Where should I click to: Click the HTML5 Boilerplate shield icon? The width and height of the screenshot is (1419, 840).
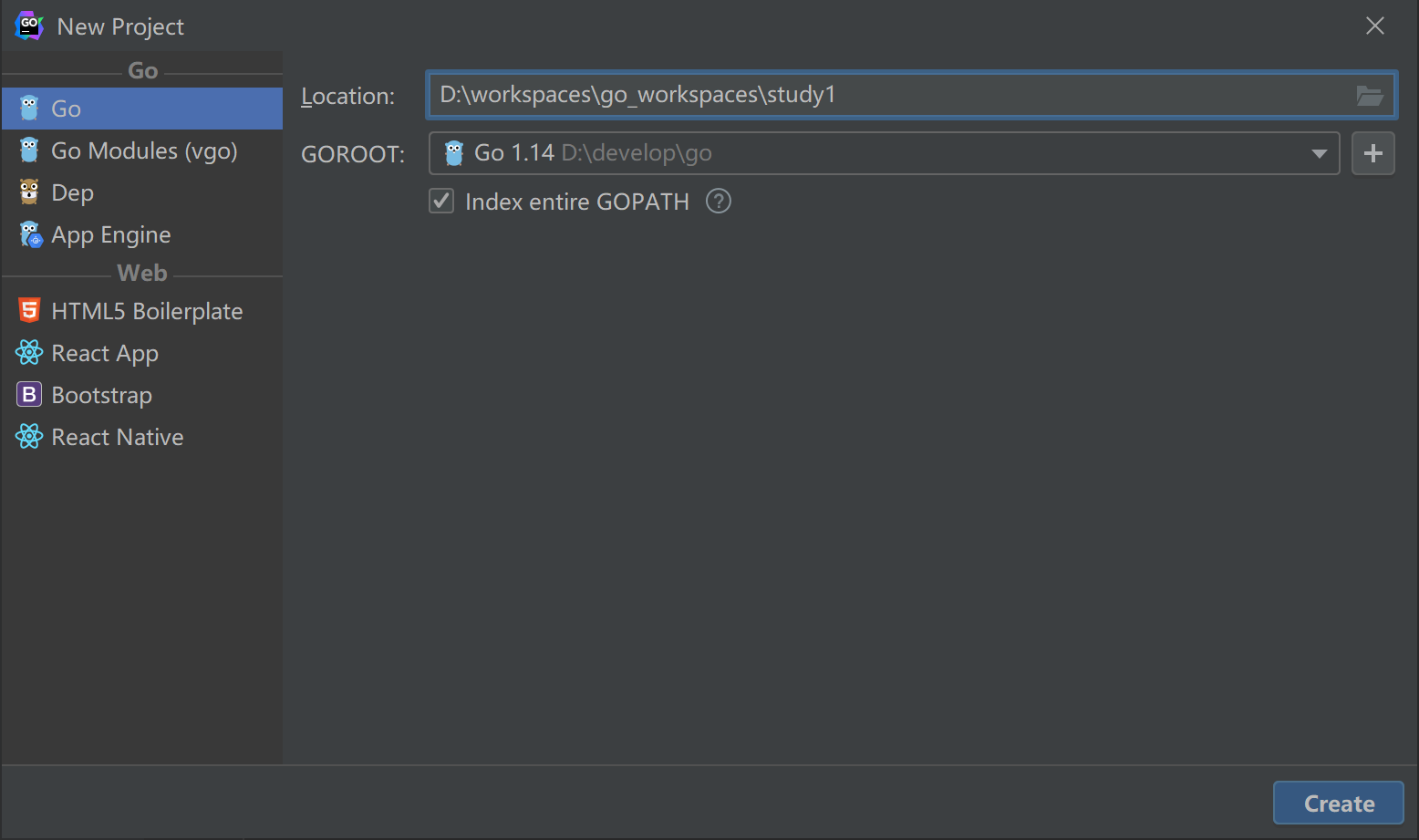tap(29, 311)
